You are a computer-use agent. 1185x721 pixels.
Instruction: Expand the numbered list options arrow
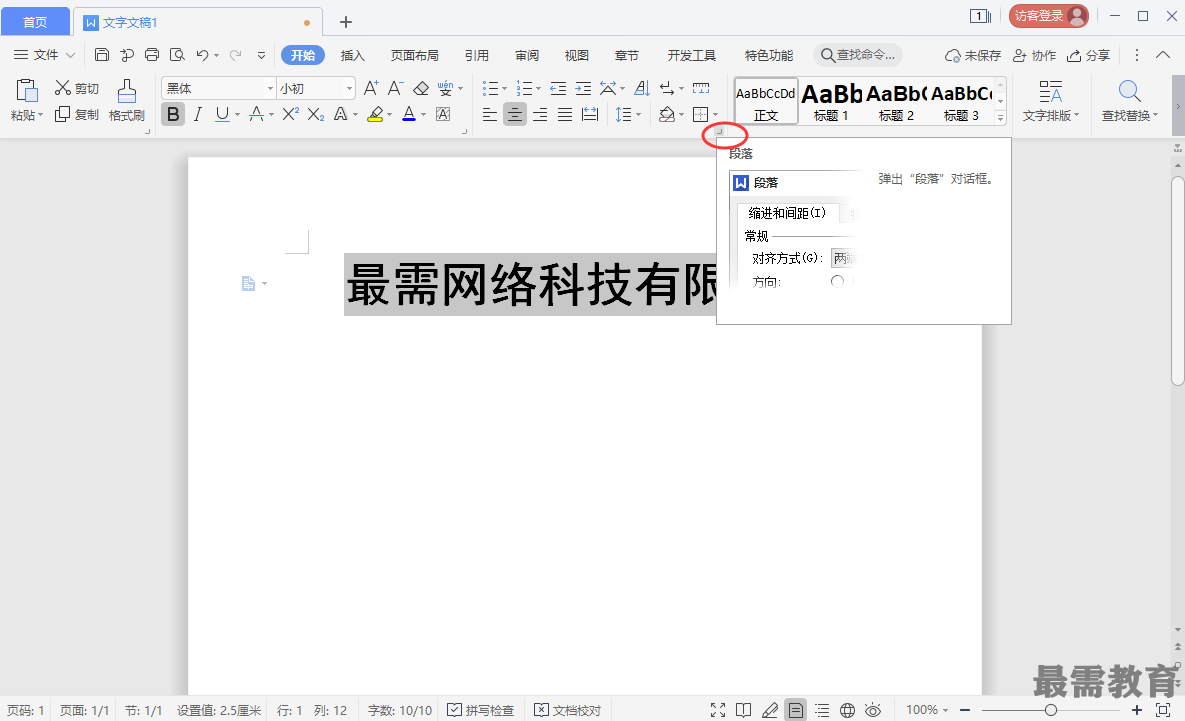click(538, 88)
